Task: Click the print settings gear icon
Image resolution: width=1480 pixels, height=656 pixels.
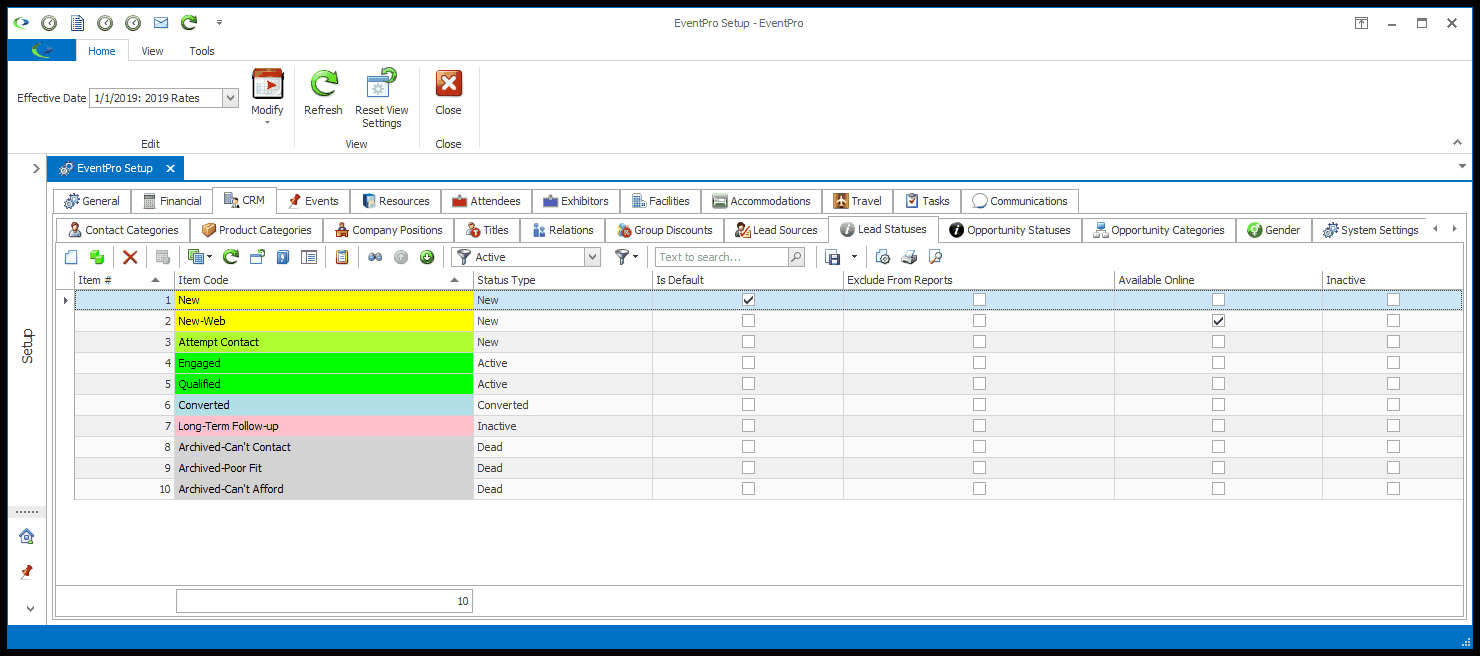Action: click(x=883, y=257)
